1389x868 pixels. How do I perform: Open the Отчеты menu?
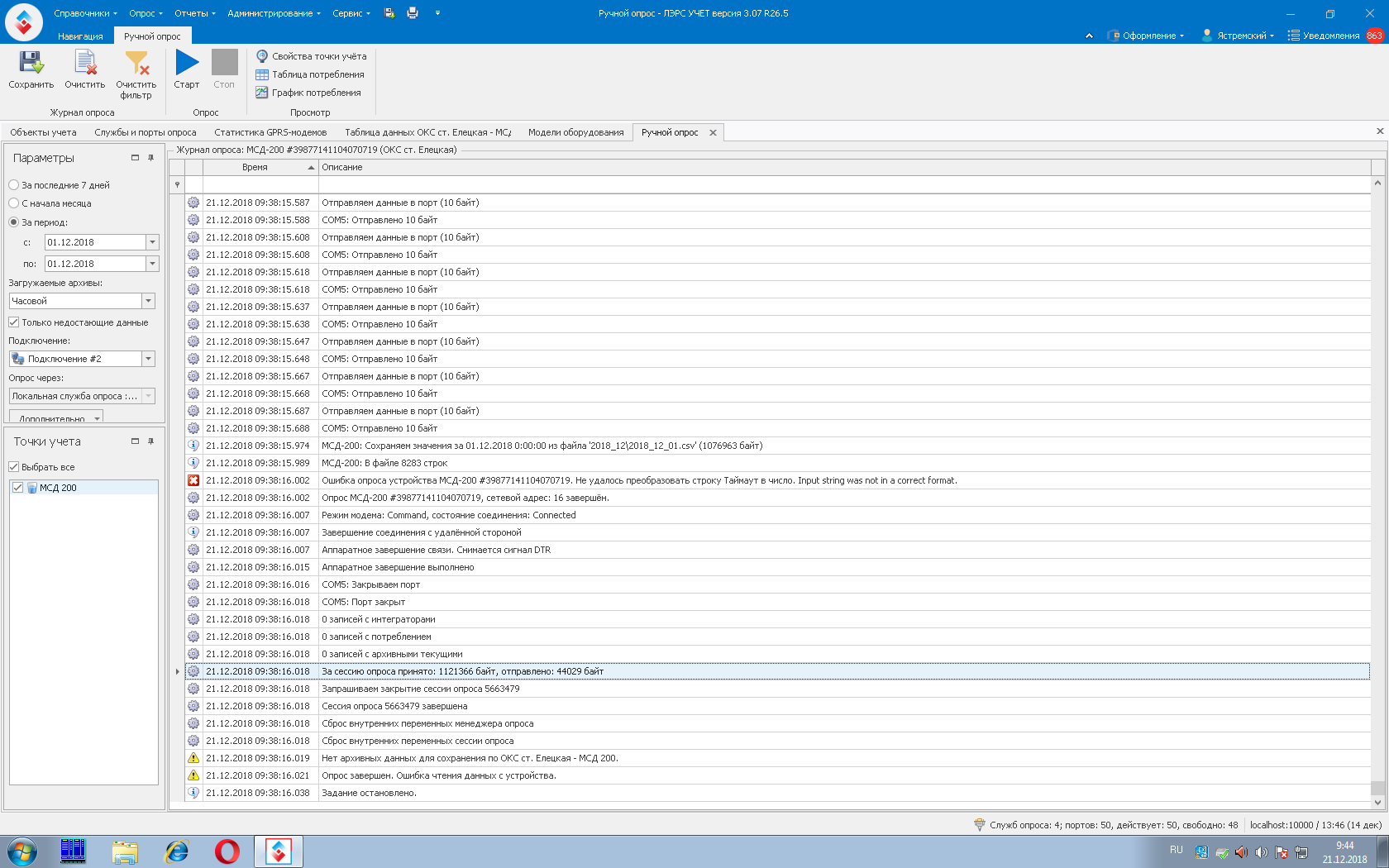195,13
